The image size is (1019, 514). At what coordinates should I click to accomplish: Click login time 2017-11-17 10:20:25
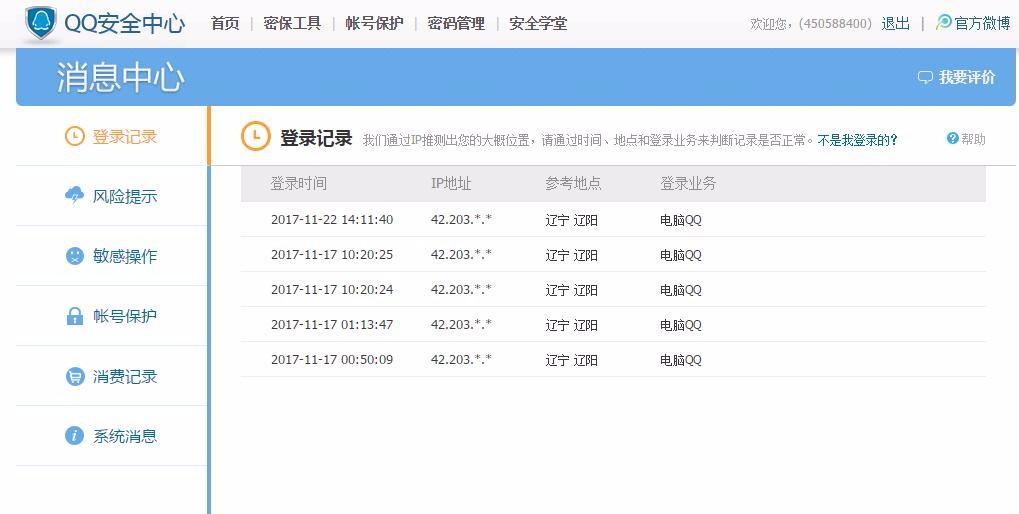332,255
